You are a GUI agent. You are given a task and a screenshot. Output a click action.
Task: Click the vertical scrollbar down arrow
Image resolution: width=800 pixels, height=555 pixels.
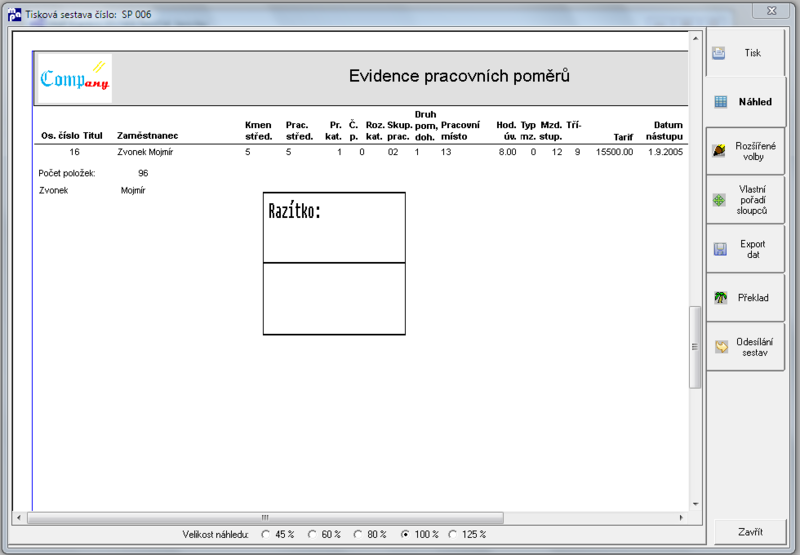point(695,504)
